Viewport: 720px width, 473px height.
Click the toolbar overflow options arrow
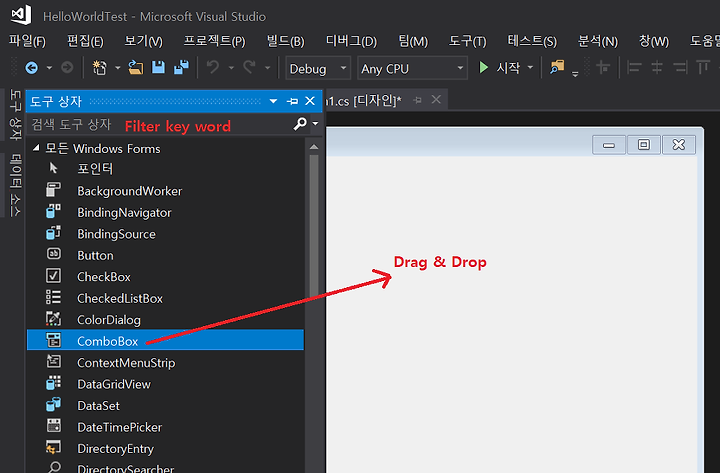[x=575, y=73]
